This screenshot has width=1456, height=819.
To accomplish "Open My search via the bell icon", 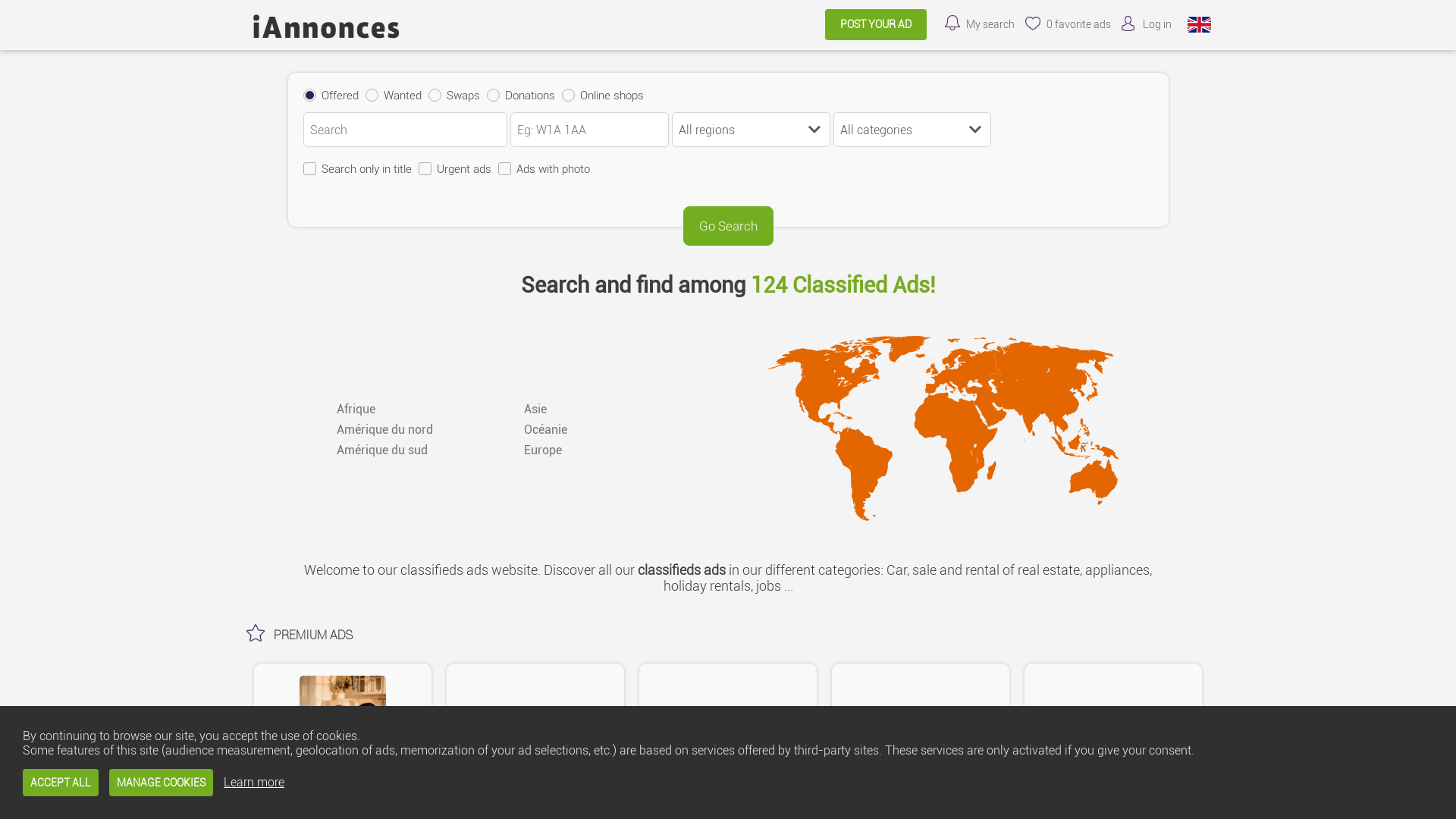I will click(x=952, y=24).
